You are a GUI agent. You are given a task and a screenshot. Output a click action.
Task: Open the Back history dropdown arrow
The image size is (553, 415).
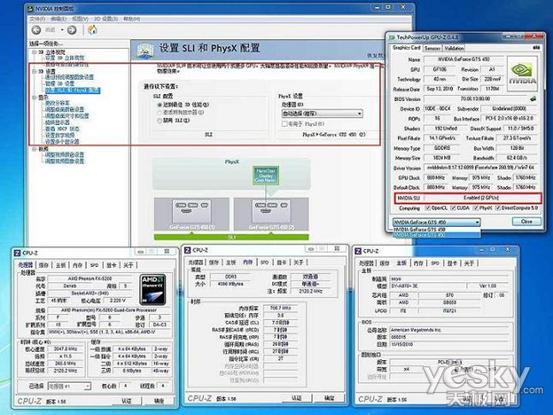pos(62,30)
